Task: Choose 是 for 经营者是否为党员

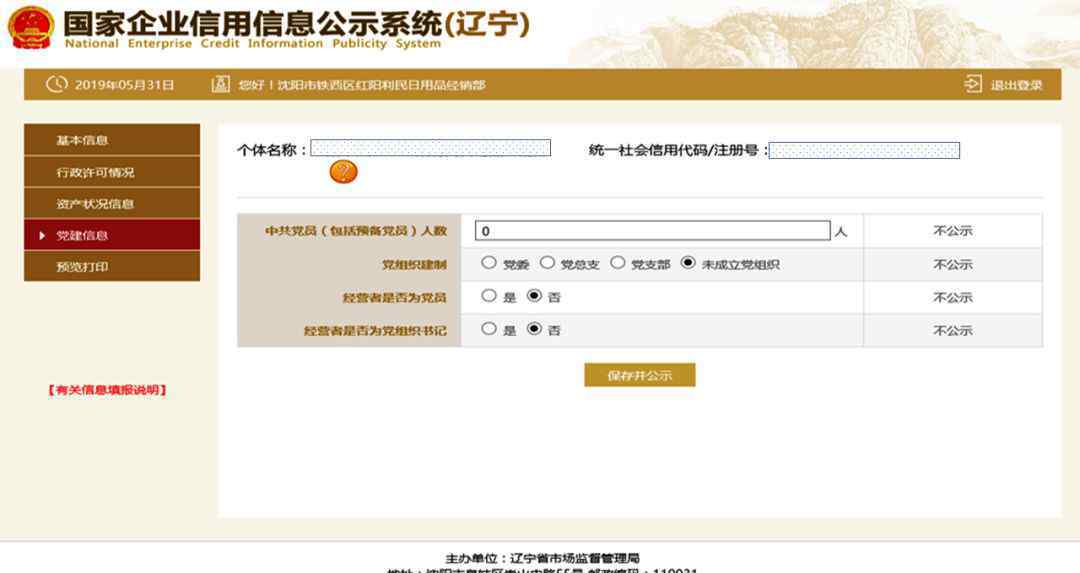Action: (x=488, y=295)
